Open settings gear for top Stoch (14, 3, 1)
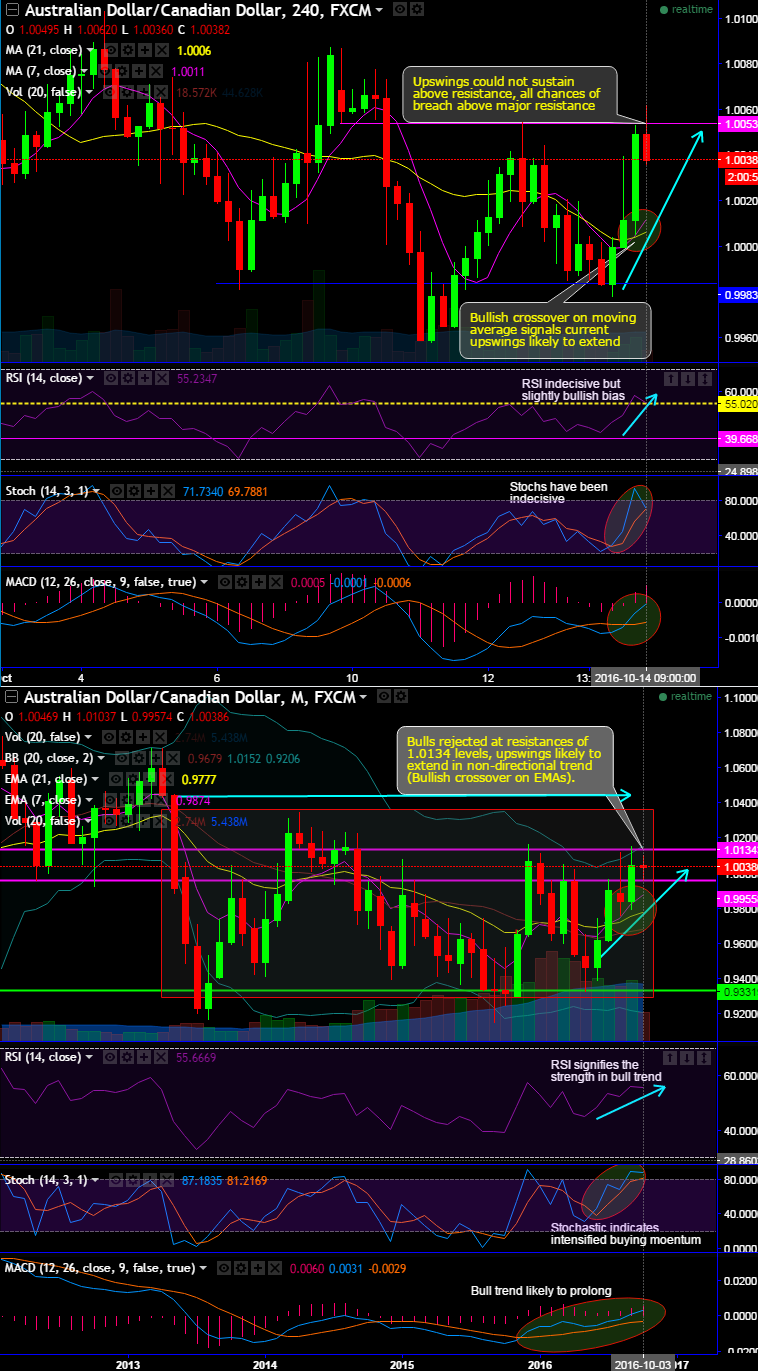 coord(133,491)
